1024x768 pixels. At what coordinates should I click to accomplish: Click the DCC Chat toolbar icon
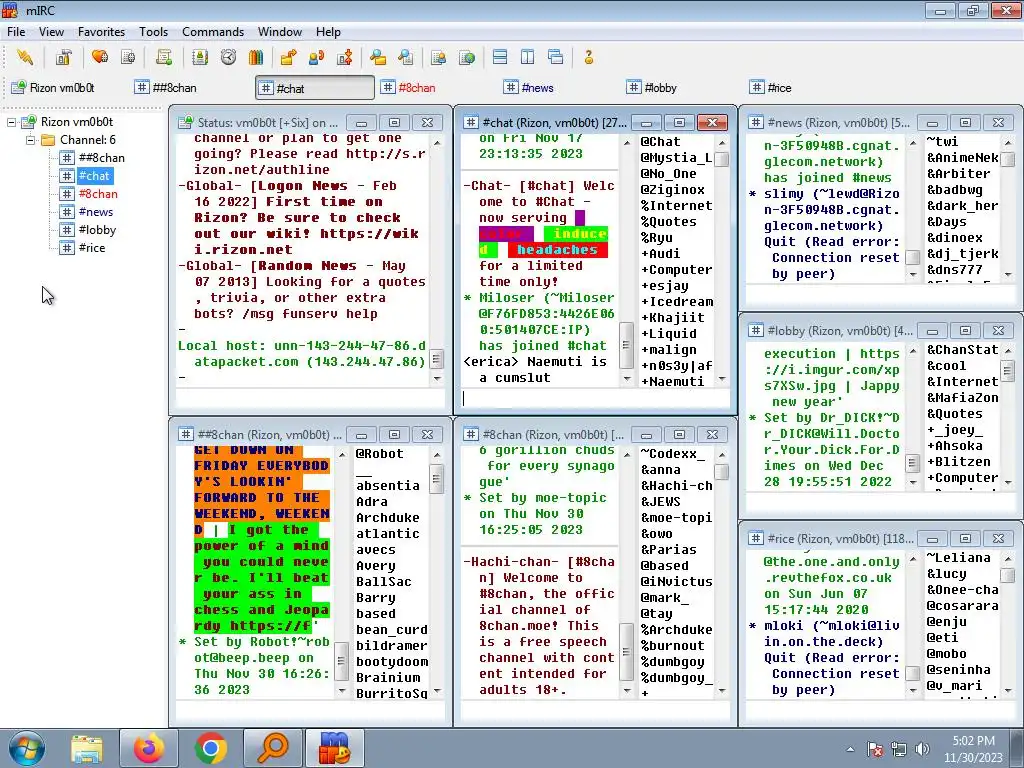(317, 57)
